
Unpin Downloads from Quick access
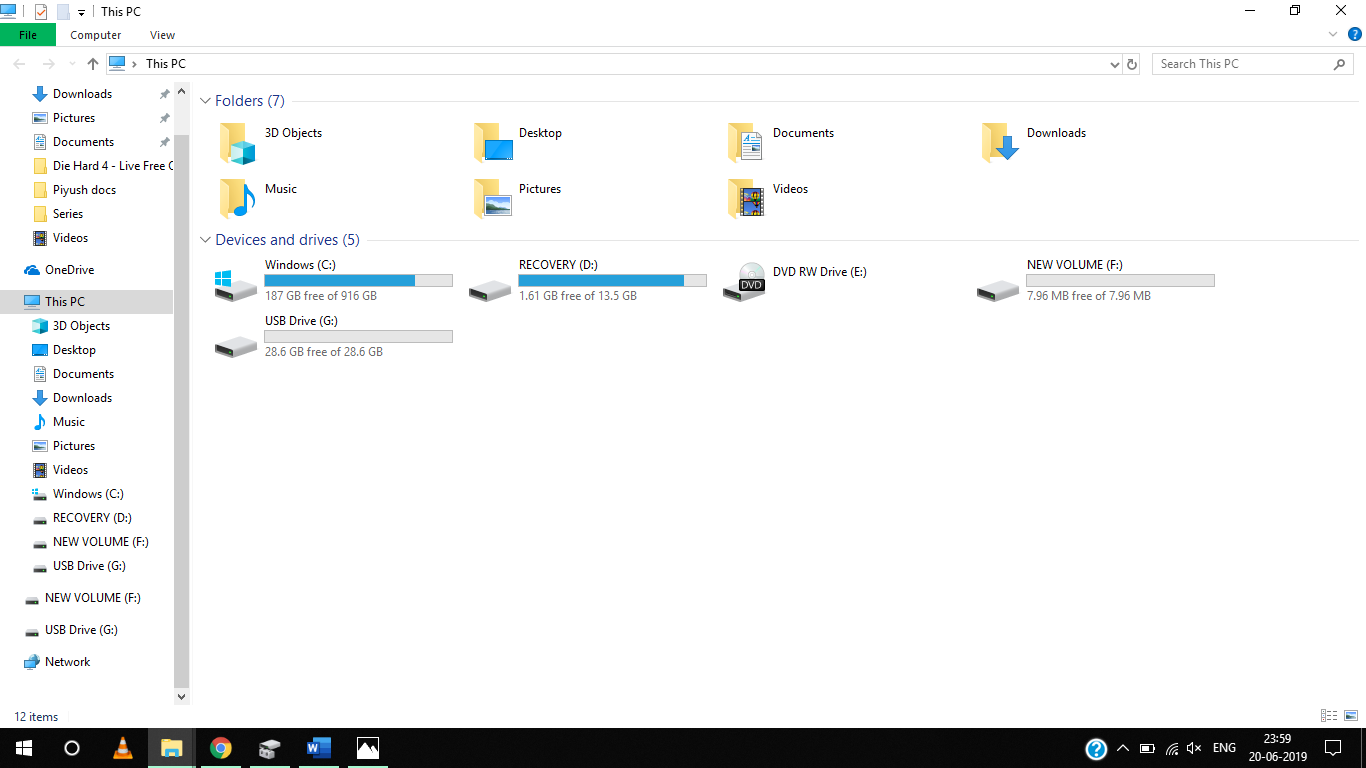click(164, 94)
